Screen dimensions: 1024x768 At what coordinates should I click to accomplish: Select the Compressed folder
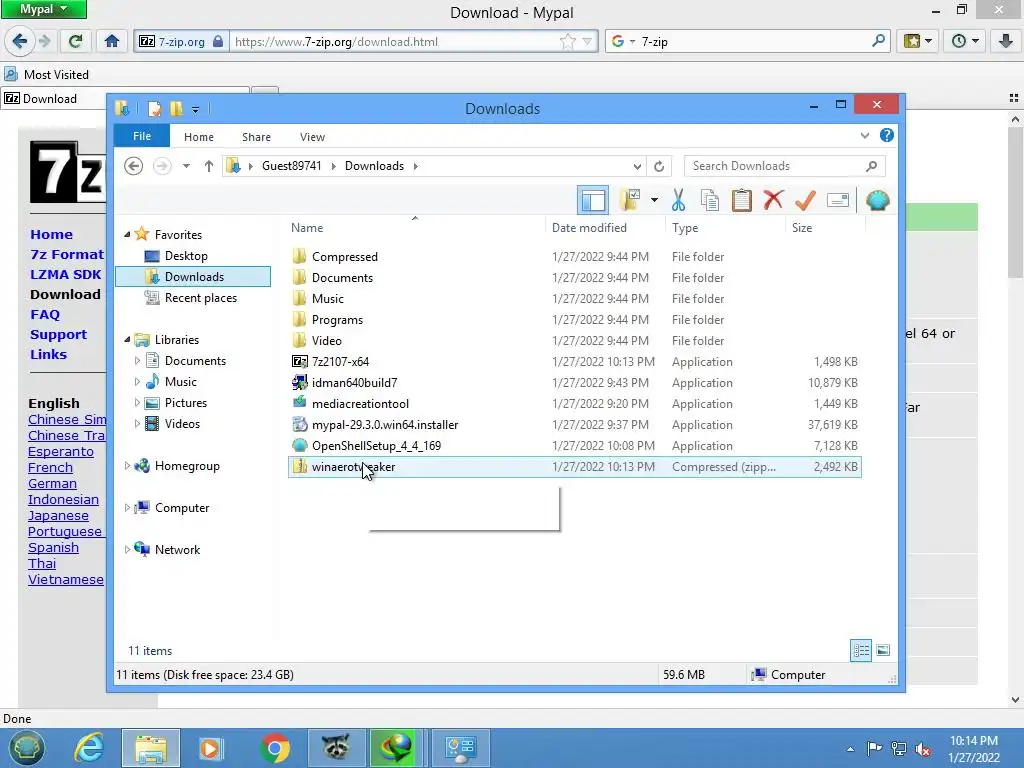coord(344,257)
